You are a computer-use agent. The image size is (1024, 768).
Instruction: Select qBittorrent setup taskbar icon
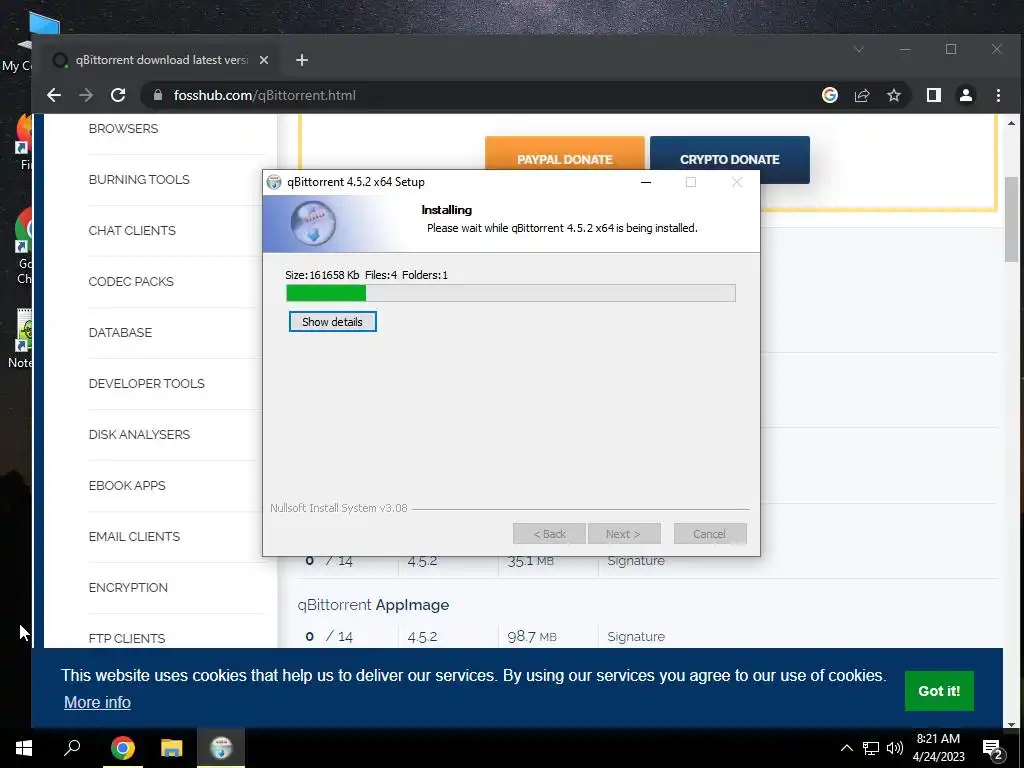tap(221, 748)
